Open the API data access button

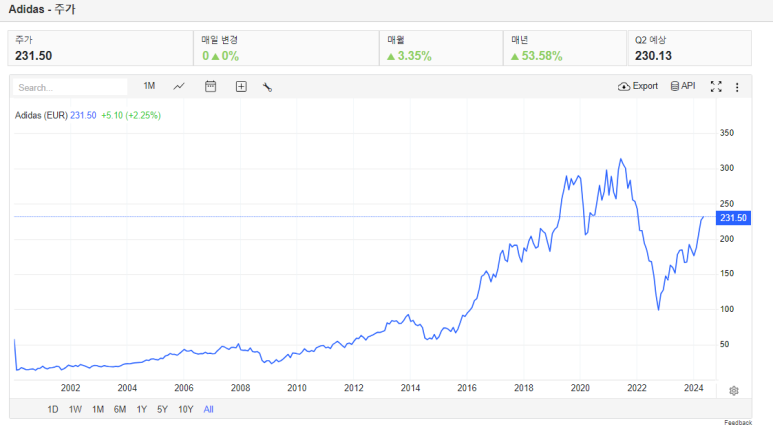tap(683, 86)
